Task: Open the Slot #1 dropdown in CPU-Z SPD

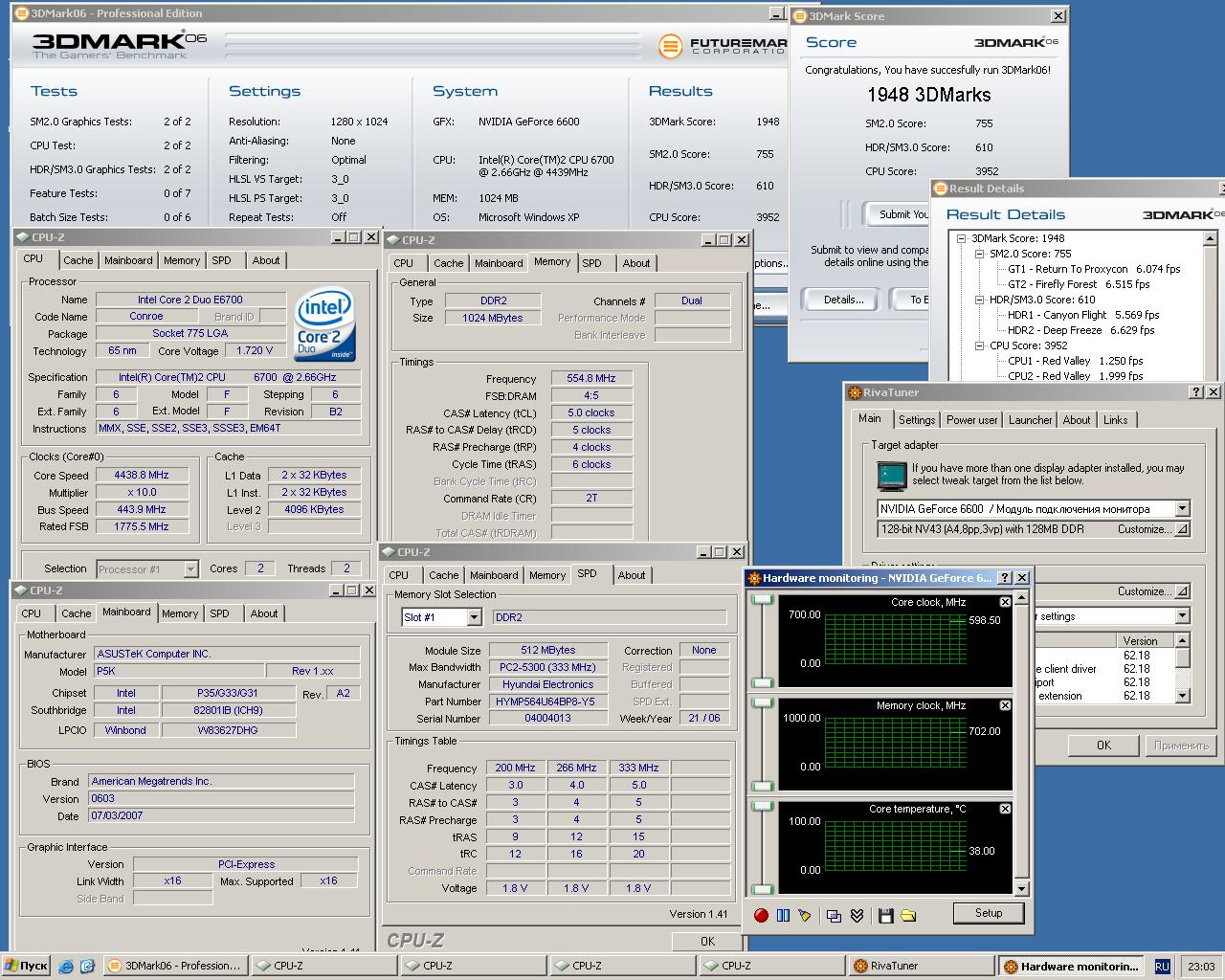Action: [474, 617]
